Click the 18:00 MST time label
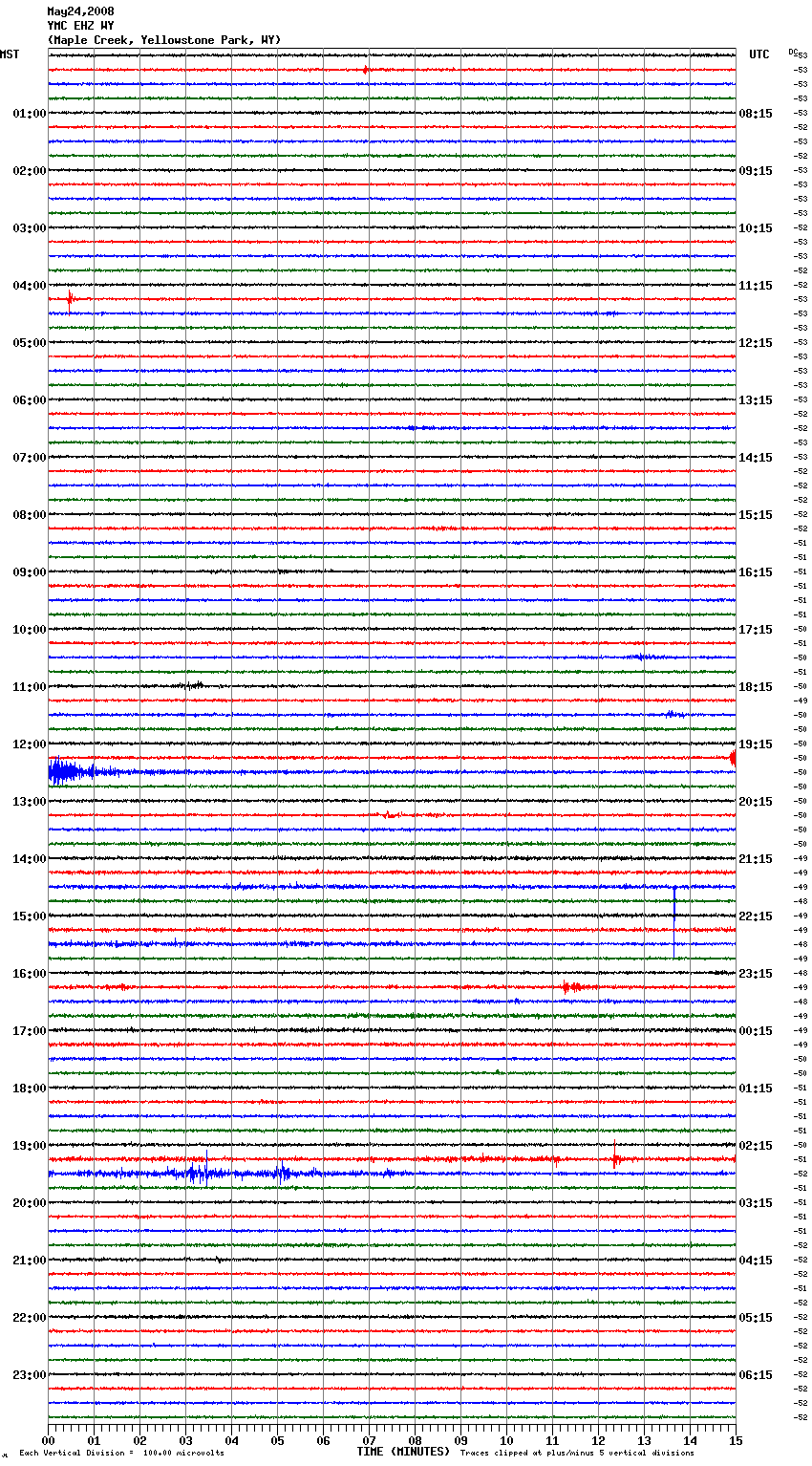 [x=30, y=1089]
